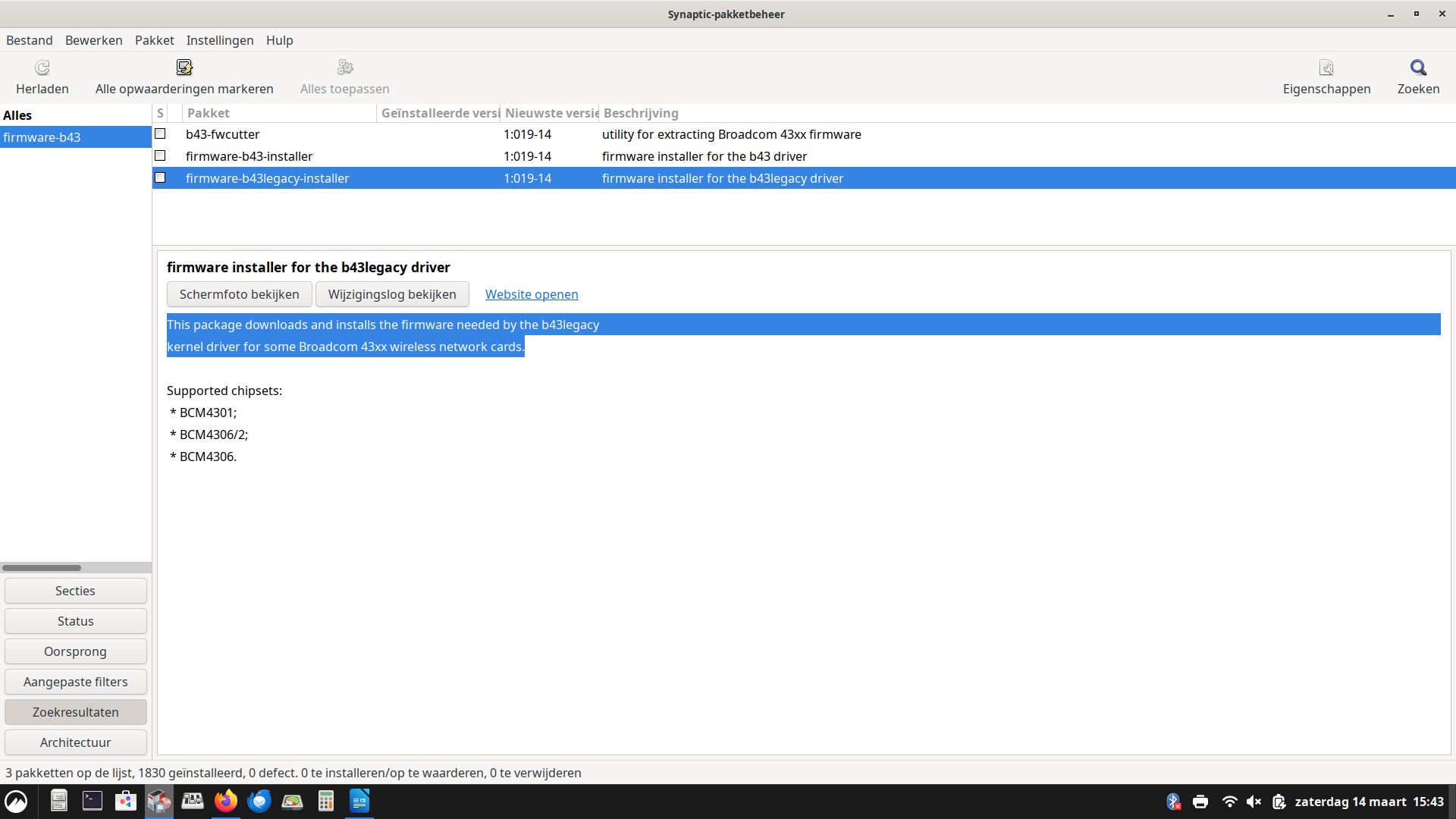Click the Herladen reload toolbar icon
The height and width of the screenshot is (819, 1456).
click(x=42, y=68)
